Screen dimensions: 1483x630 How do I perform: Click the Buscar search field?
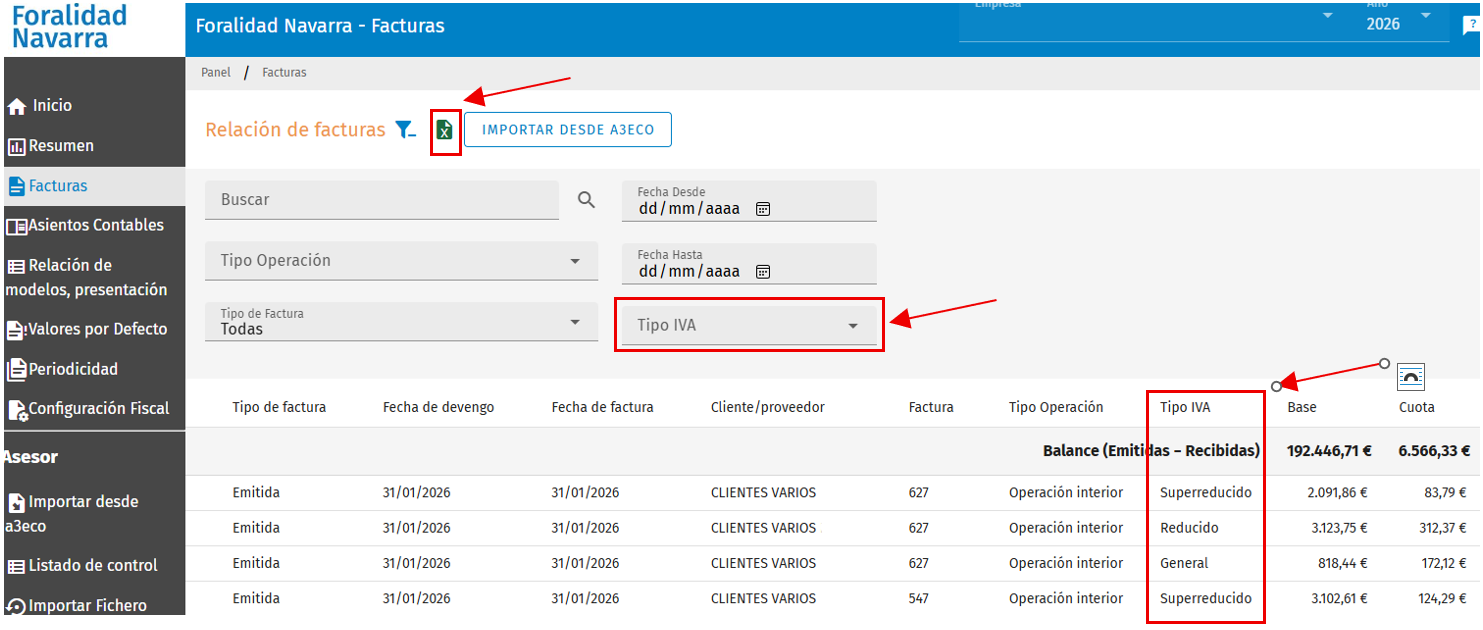coord(382,200)
